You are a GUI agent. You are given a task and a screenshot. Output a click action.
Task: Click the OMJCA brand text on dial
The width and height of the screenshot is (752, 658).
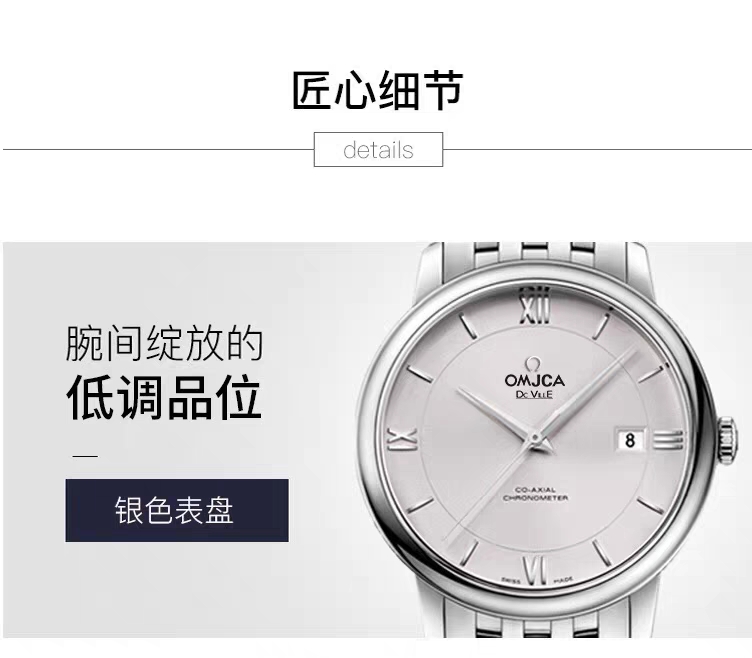point(534,381)
